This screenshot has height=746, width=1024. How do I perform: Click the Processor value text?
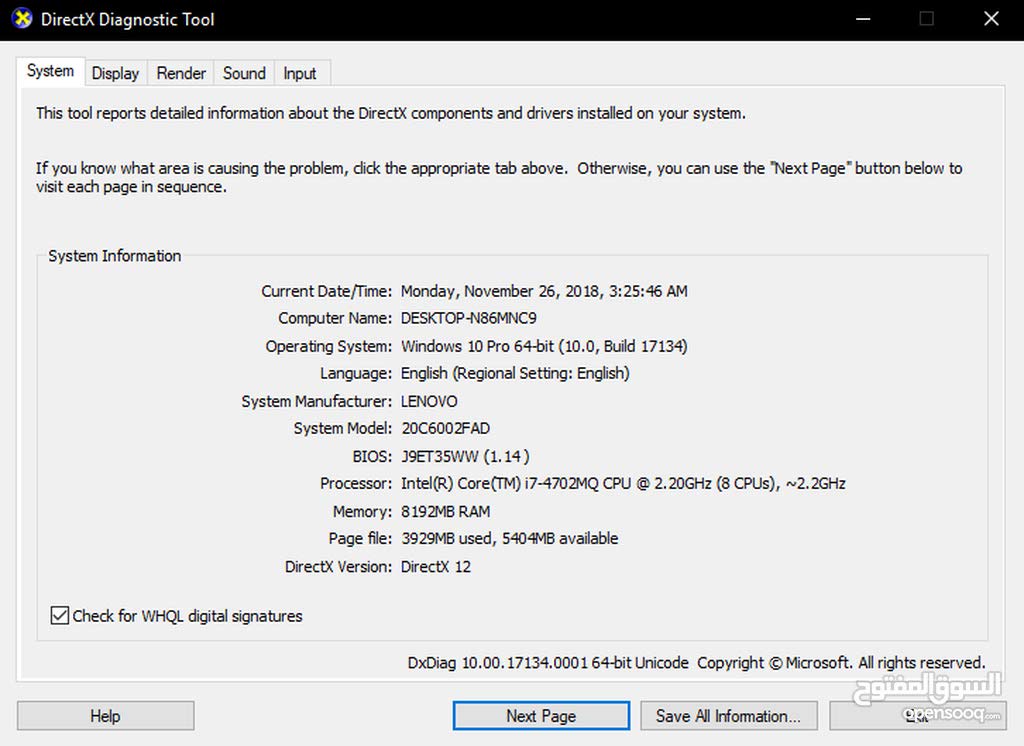(x=623, y=483)
